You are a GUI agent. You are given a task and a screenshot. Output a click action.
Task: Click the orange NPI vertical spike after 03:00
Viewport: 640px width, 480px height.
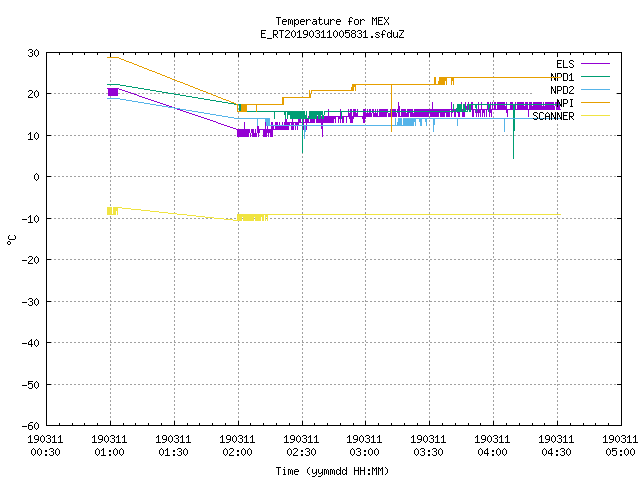coord(391,108)
